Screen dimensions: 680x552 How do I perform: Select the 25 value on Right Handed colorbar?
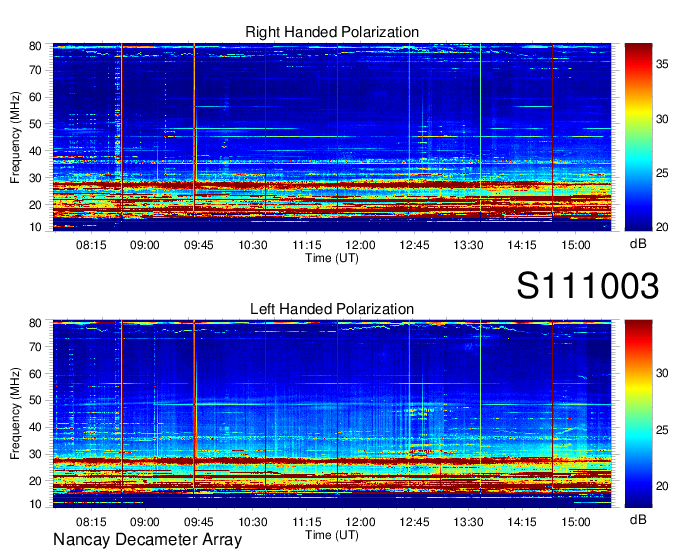pyautogui.click(x=662, y=173)
